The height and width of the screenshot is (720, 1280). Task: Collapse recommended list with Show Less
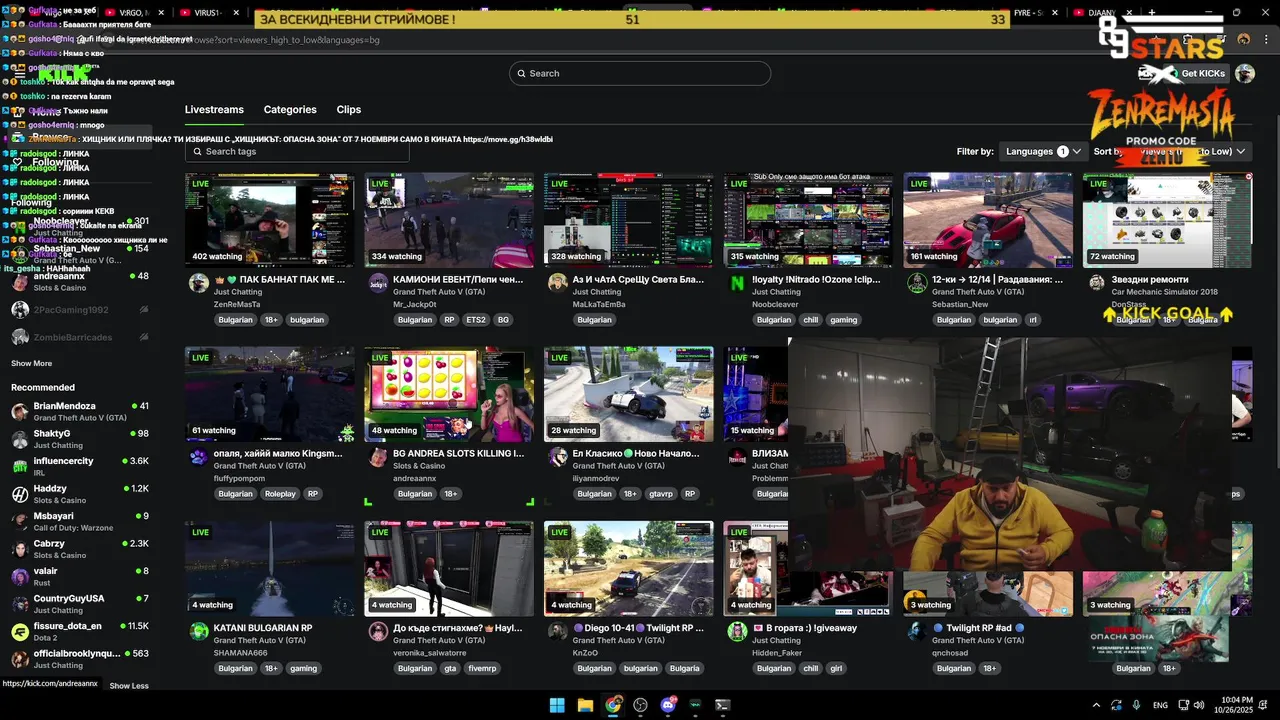(129, 686)
